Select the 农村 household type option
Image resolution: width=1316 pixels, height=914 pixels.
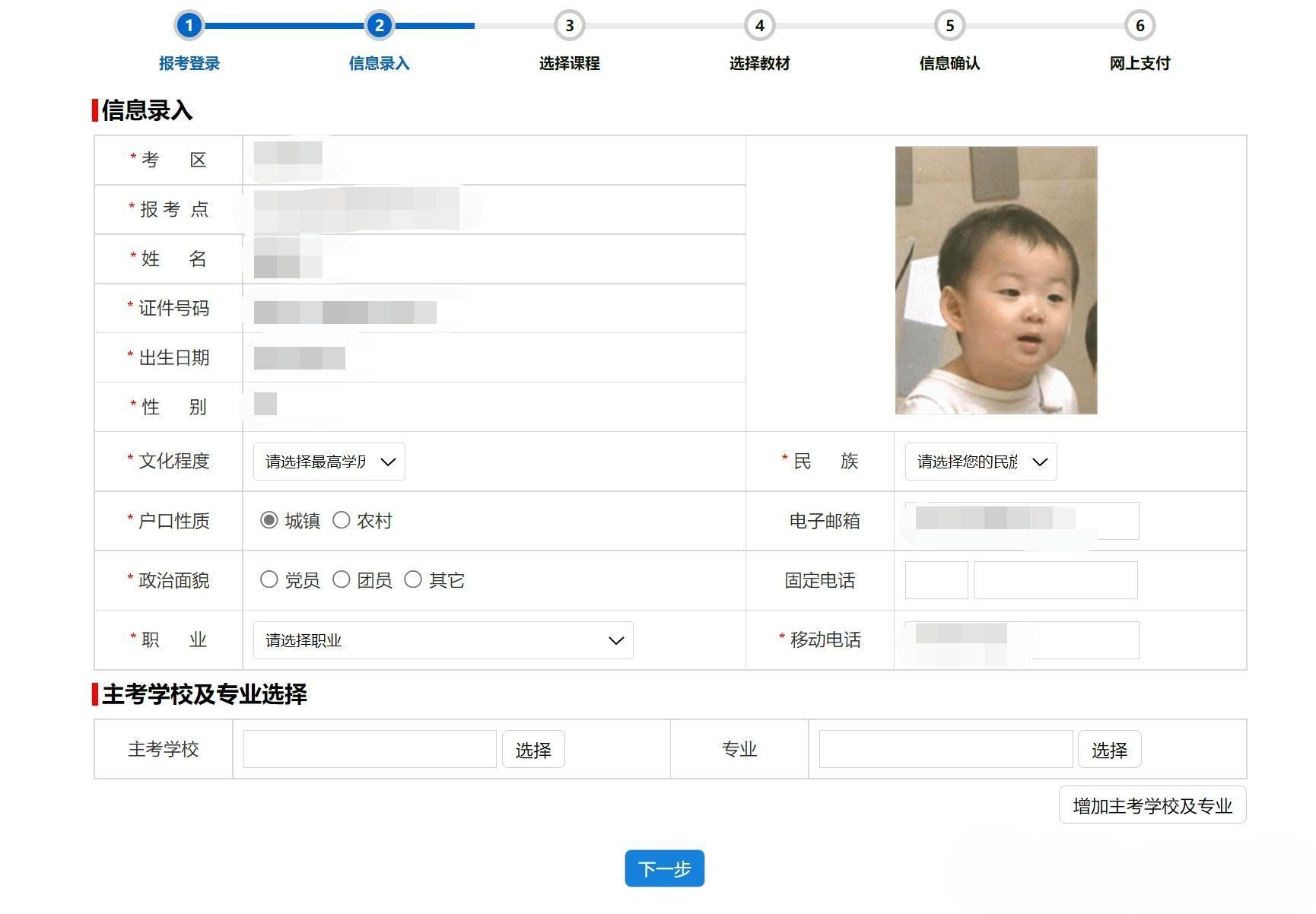[x=343, y=520]
